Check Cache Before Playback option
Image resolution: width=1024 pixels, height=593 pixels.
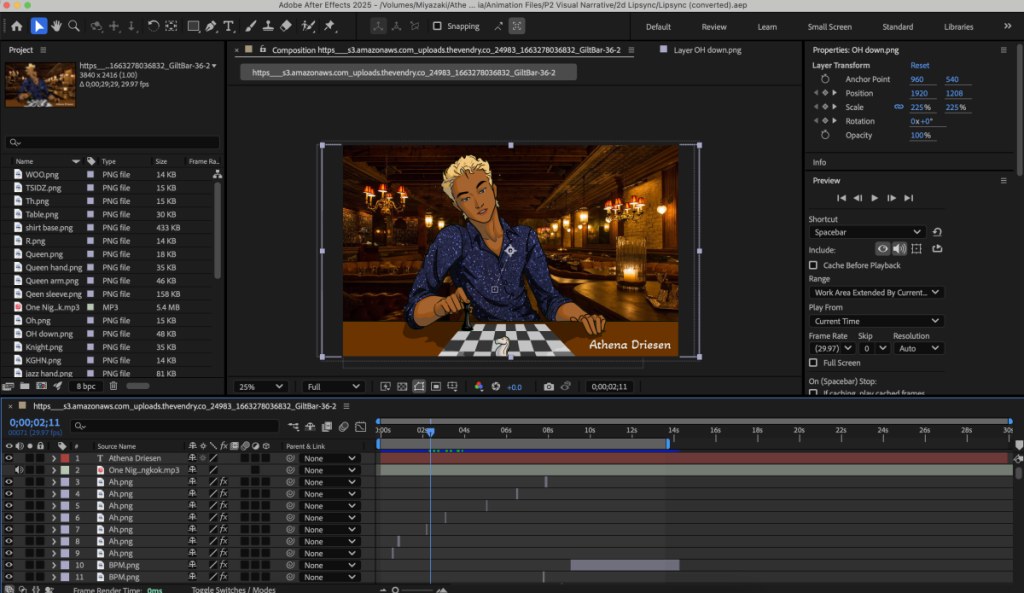[813, 265]
